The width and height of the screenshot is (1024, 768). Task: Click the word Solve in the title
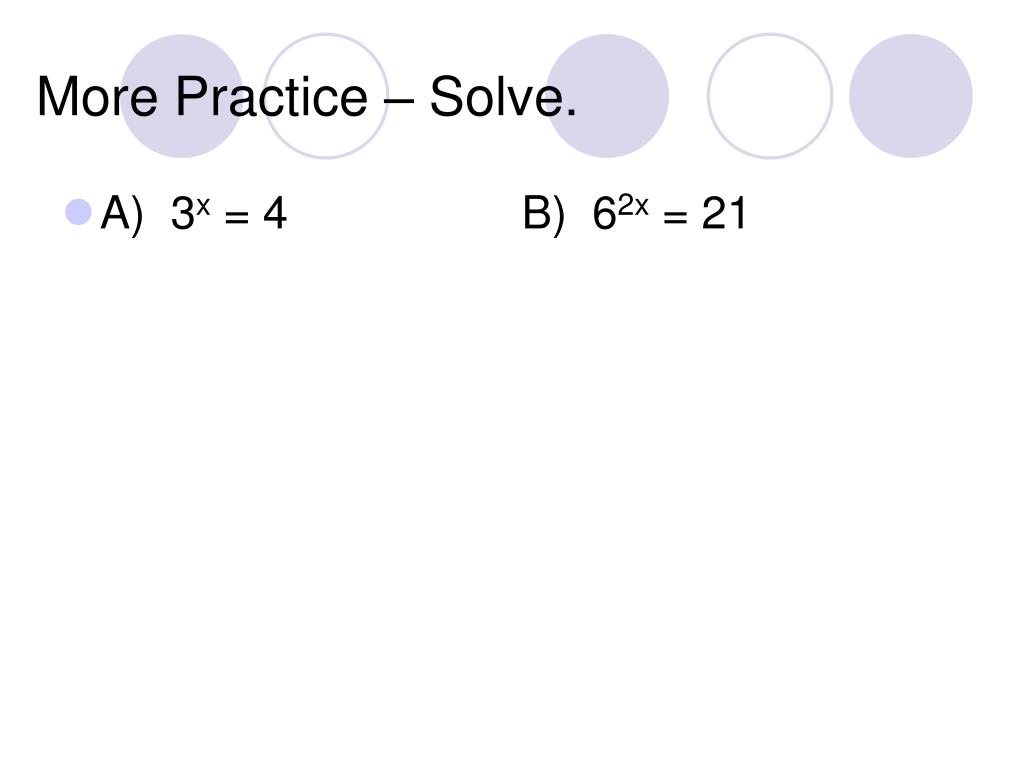click(x=498, y=97)
